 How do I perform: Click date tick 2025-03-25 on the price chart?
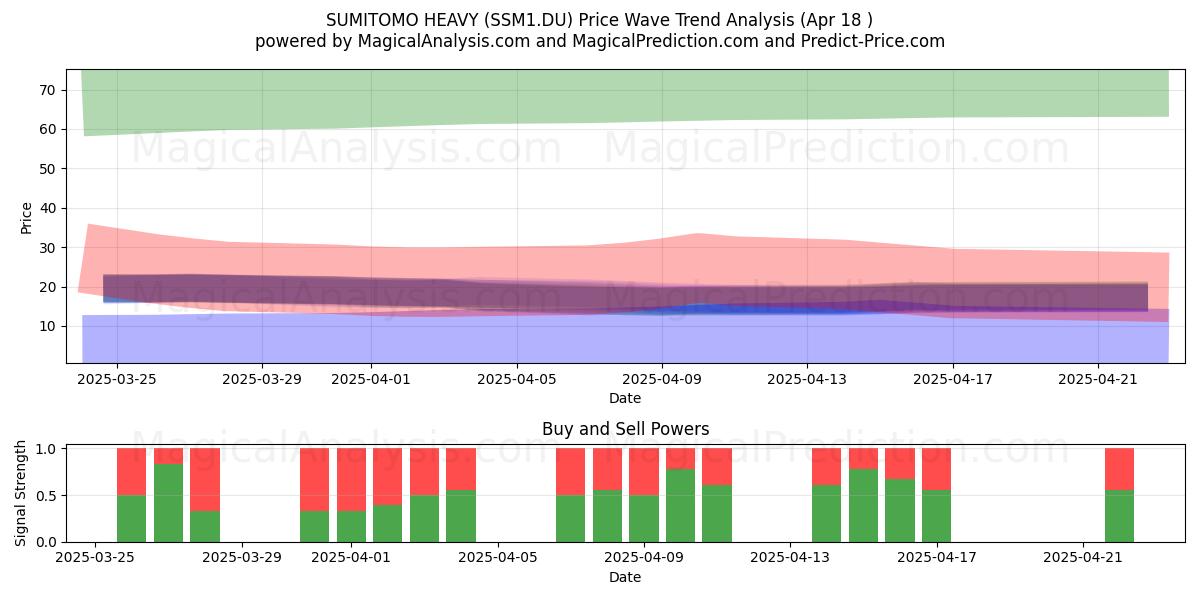pos(117,379)
